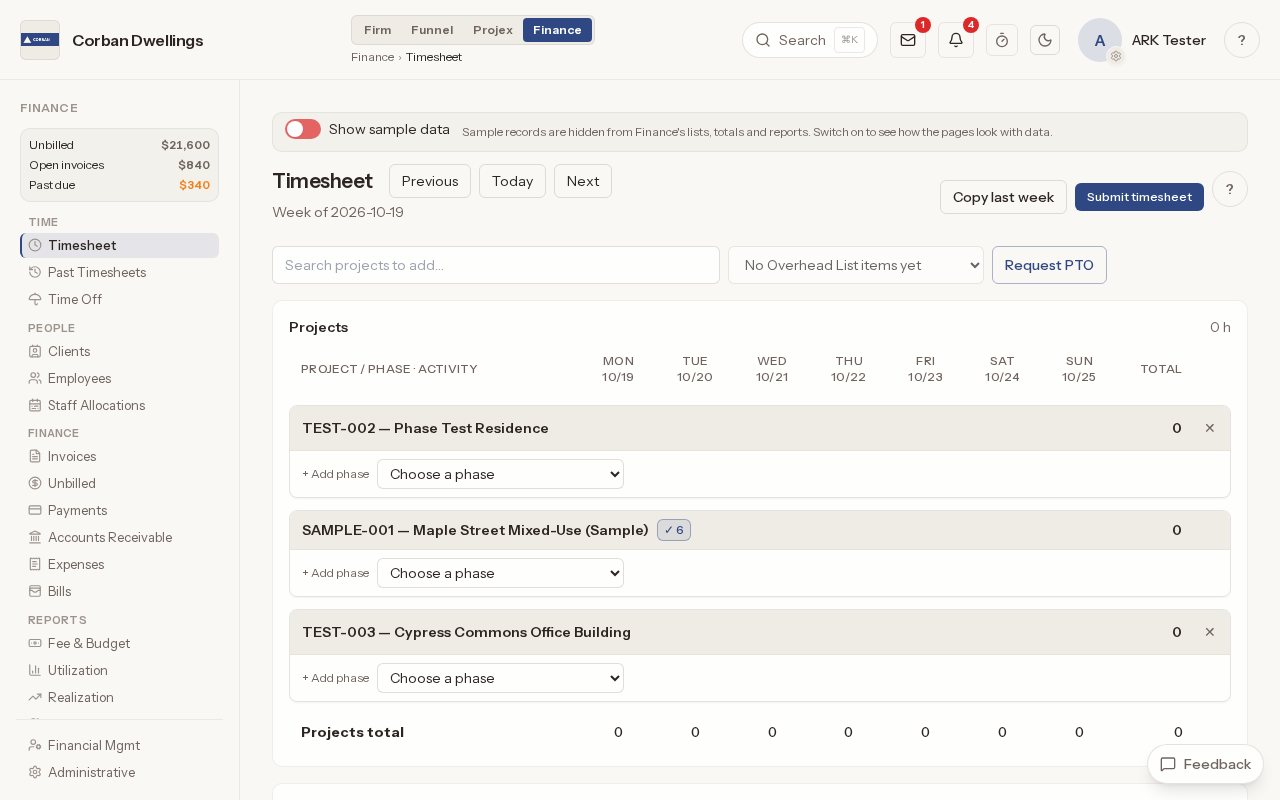Click the SAMPLE-001 badge showing 6

(674, 530)
